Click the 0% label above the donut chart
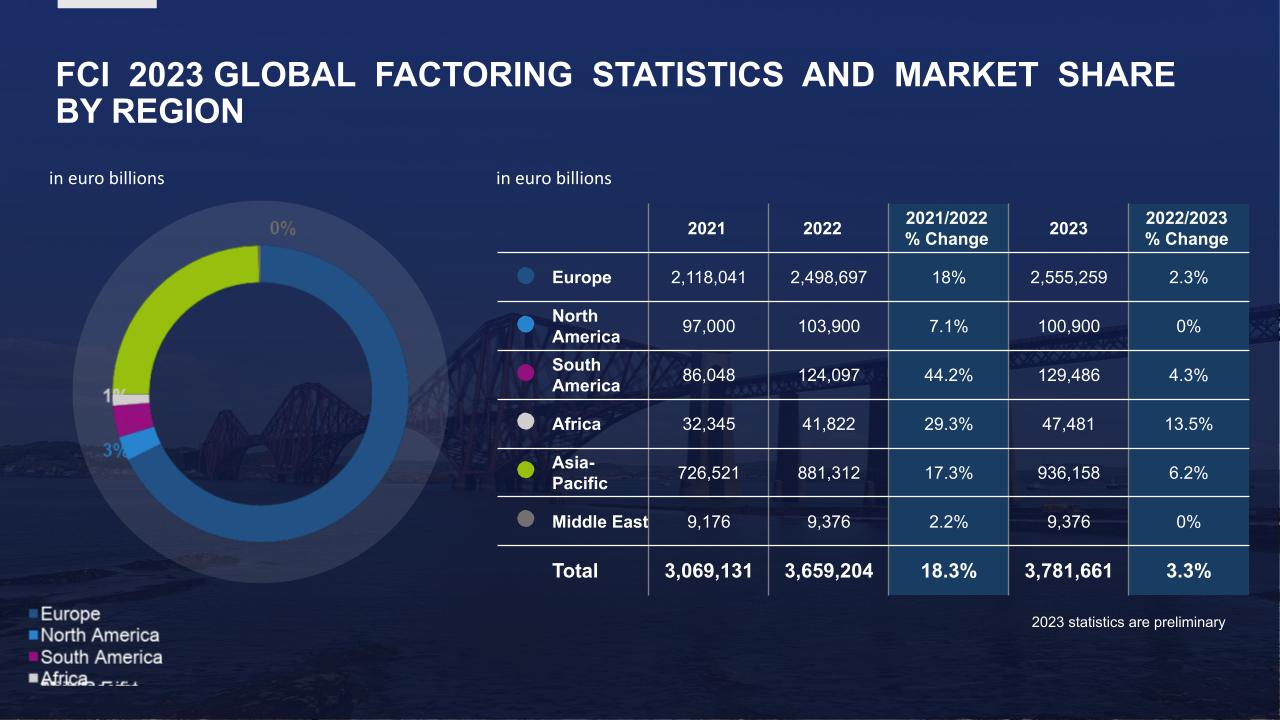1280x720 pixels. pyautogui.click(x=281, y=229)
